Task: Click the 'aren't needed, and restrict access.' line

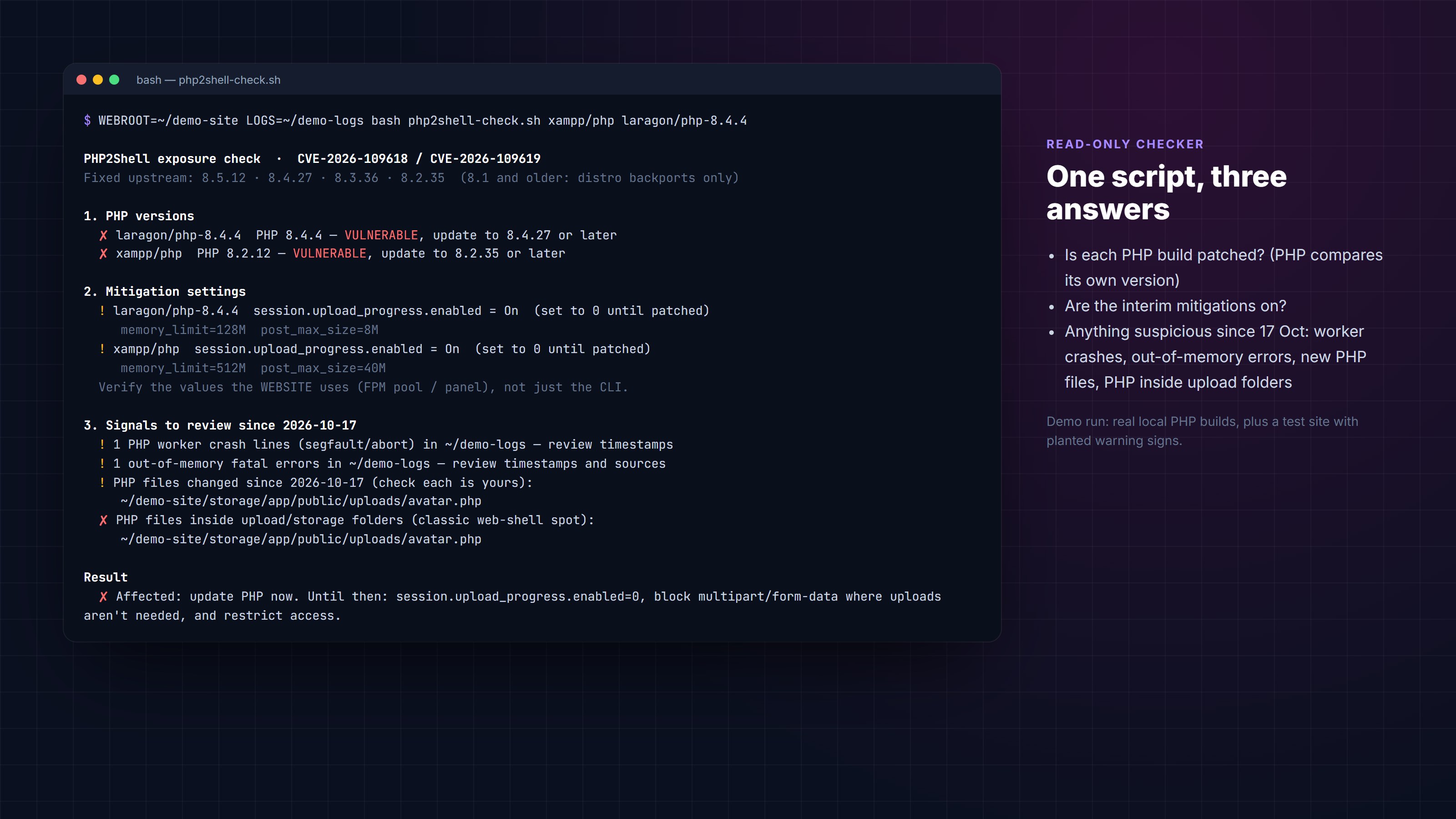Action: (x=212, y=616)
